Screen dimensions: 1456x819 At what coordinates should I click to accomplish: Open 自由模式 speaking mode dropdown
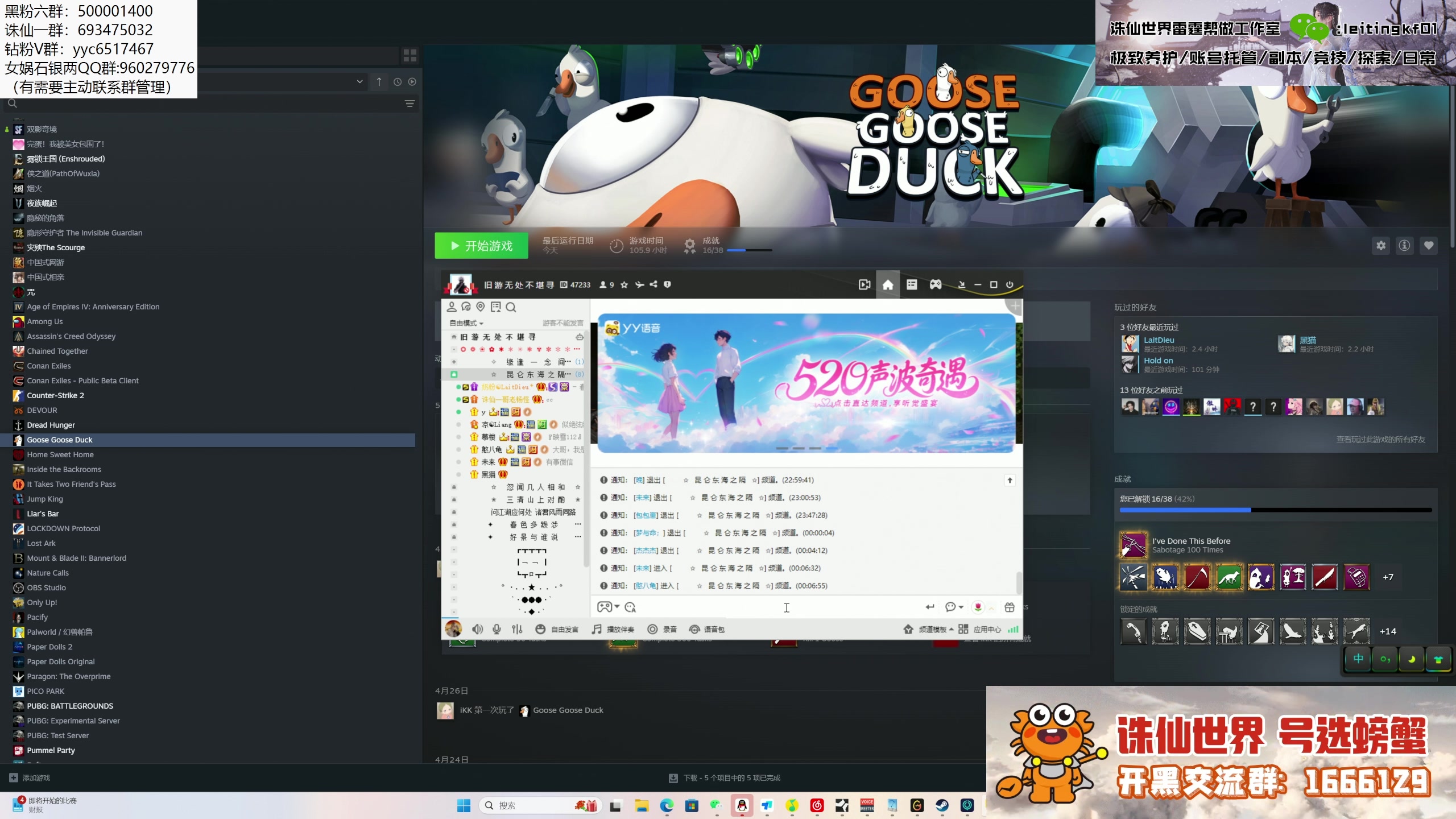tap(466, 323)
